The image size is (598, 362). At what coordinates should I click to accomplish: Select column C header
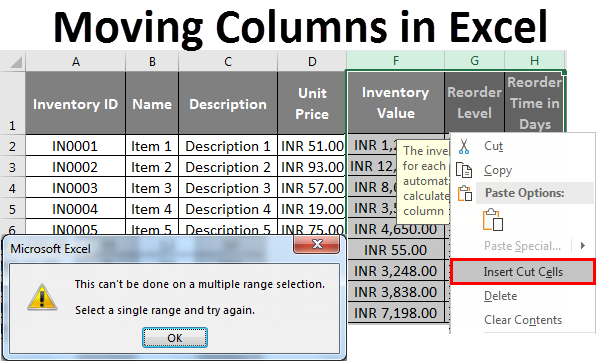coord(228,61)
